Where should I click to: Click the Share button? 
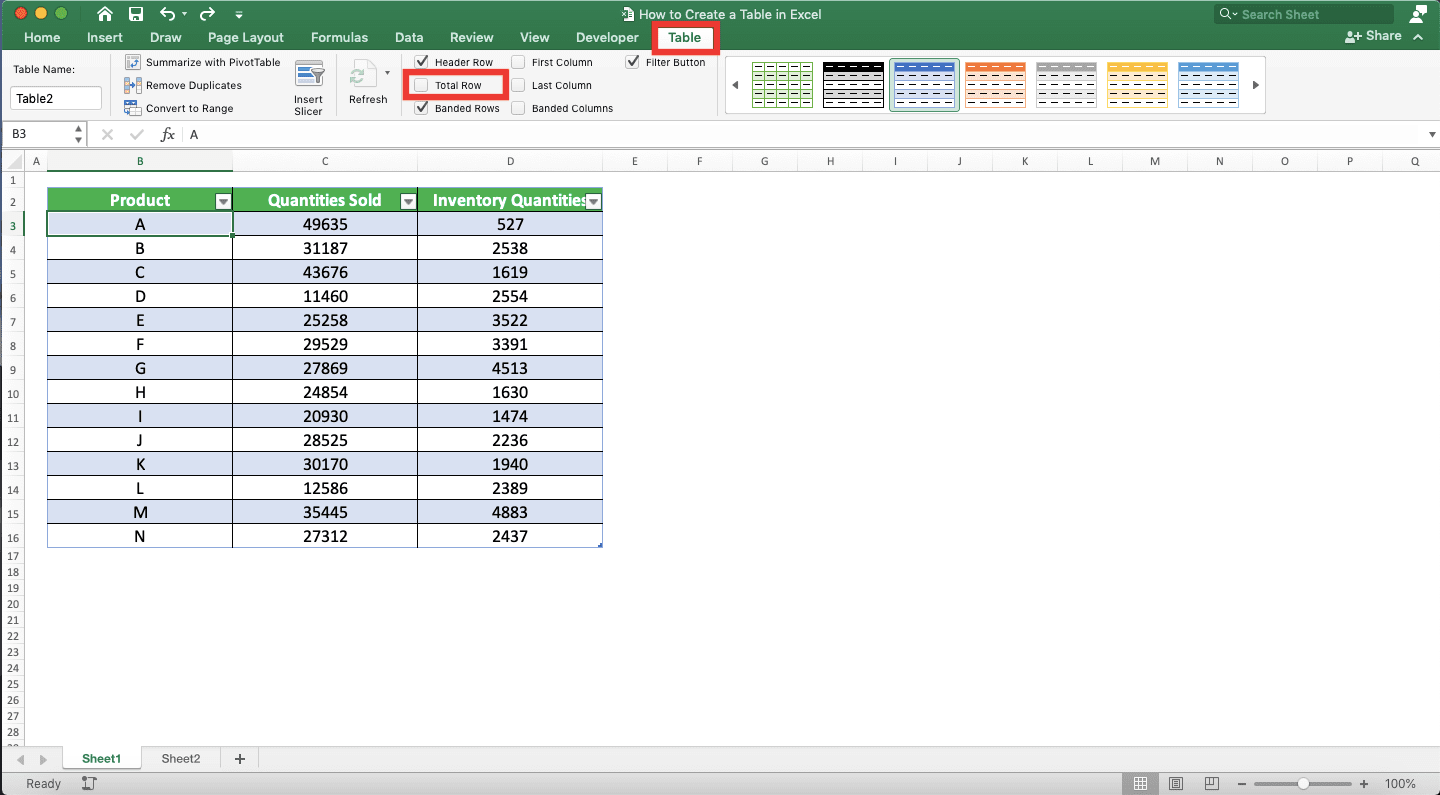click(1373, 36)
